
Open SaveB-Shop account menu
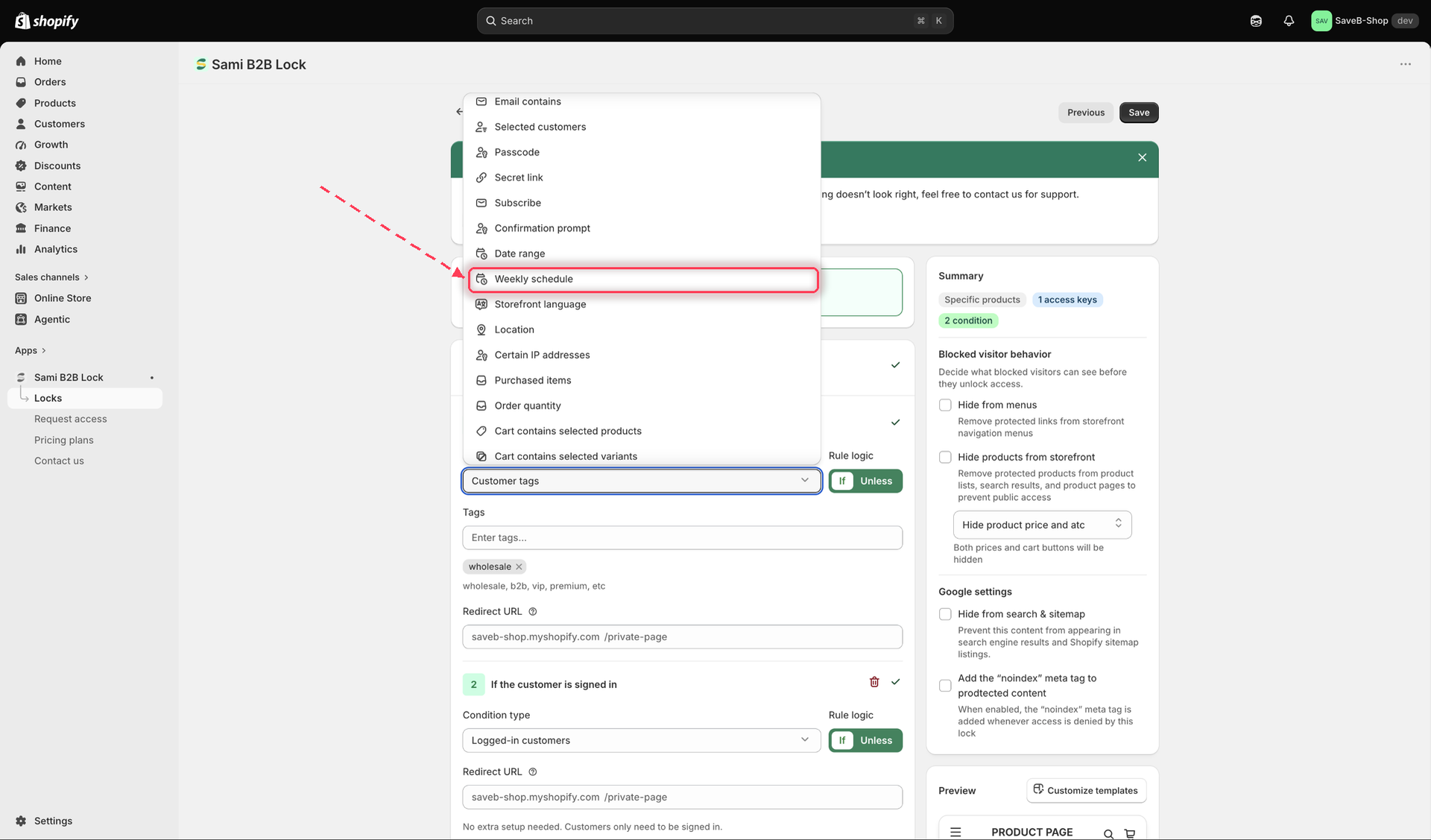[x=1364, y=21]
